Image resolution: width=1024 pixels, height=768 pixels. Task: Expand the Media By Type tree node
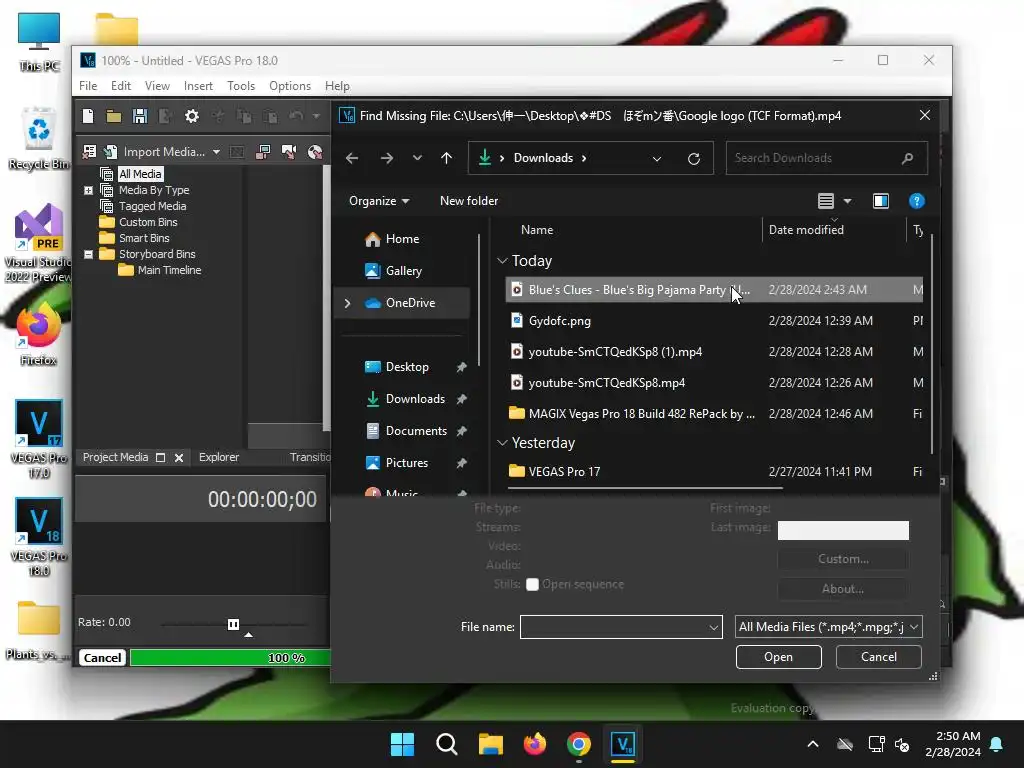pyautogui.click(x=88, y=191)
